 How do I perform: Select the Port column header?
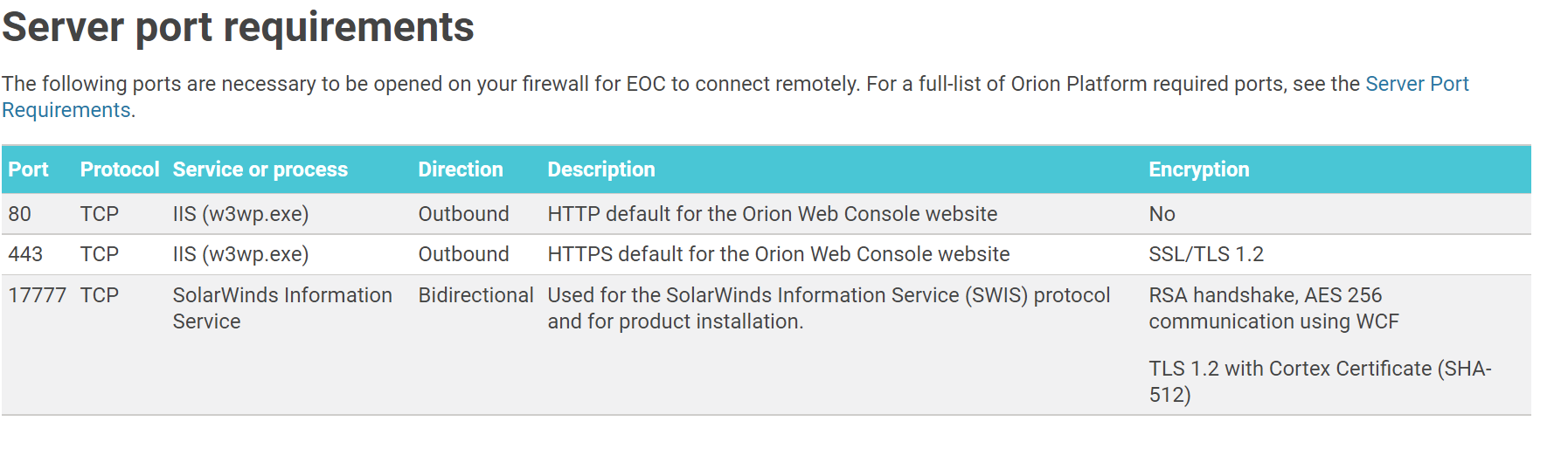[x=28, y=169]
